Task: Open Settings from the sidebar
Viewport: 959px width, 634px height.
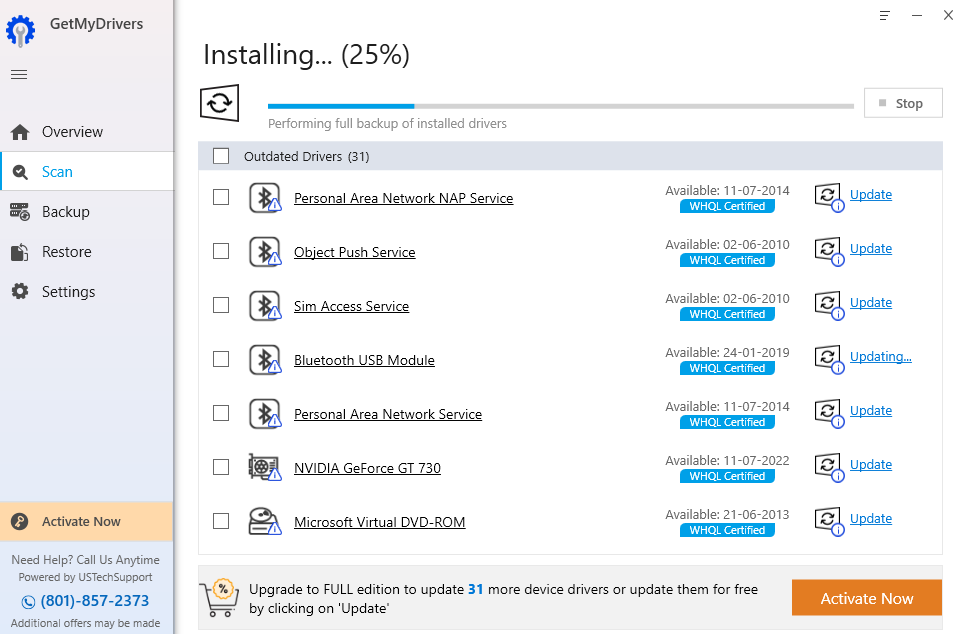Action: tap(68, 292)
